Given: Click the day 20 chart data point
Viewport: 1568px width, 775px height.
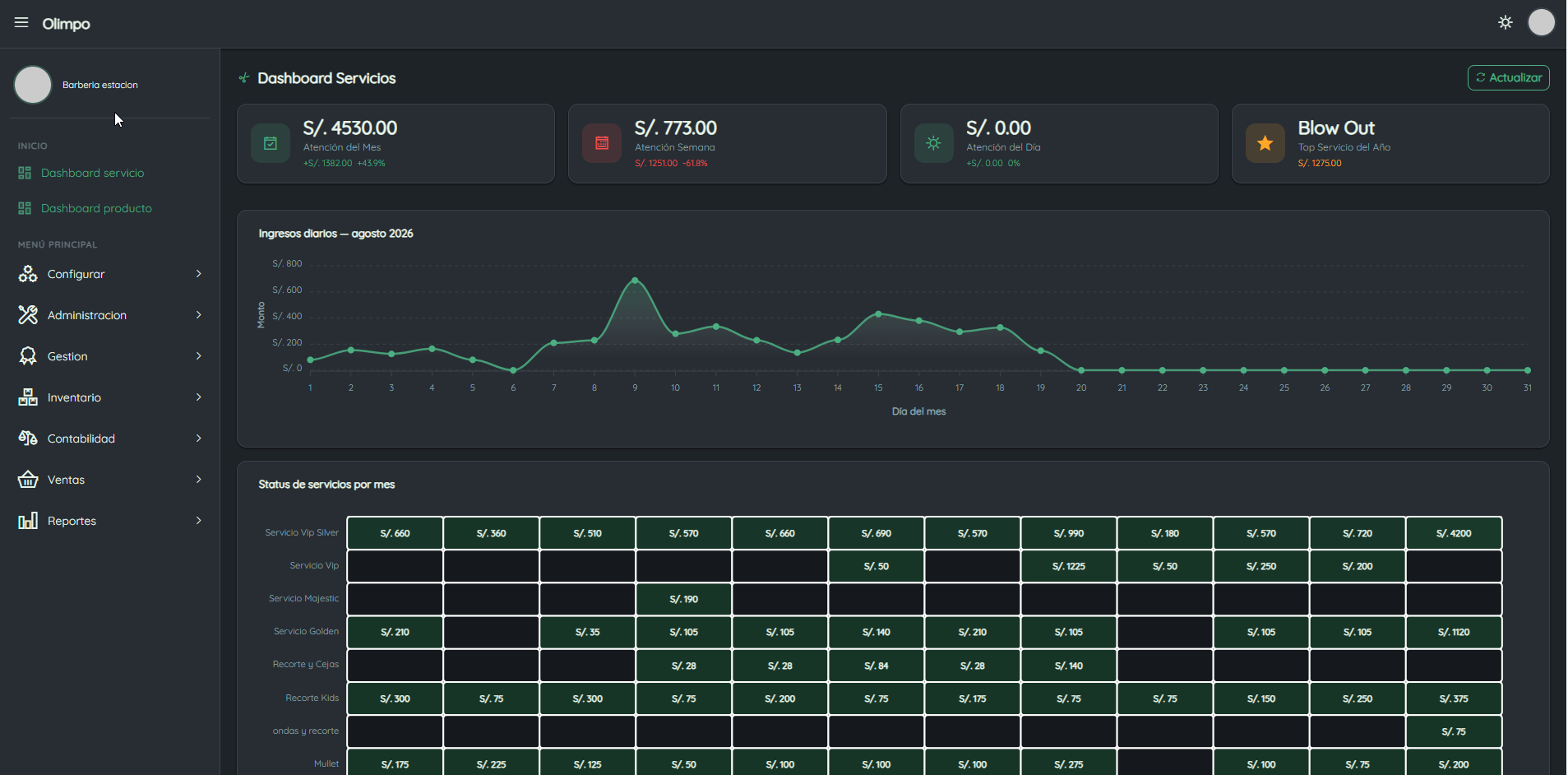Looking at the screenshot, I should click(x=1081, y=370).
